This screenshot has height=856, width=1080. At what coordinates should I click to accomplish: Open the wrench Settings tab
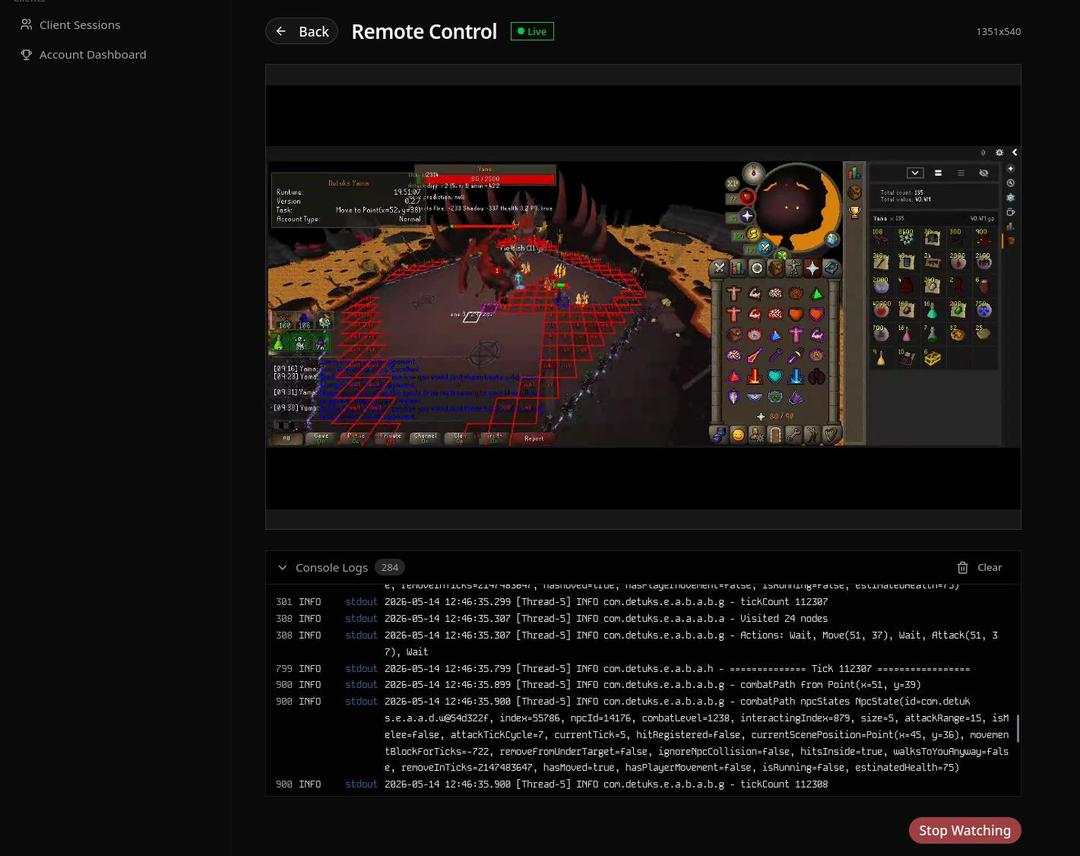[793, 435]
